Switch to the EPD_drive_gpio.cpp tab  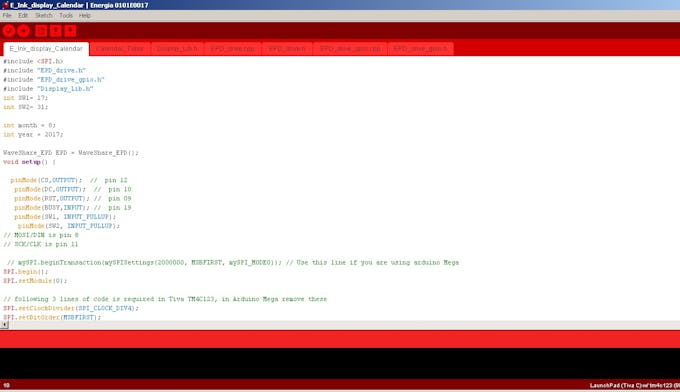coord(350,49)
